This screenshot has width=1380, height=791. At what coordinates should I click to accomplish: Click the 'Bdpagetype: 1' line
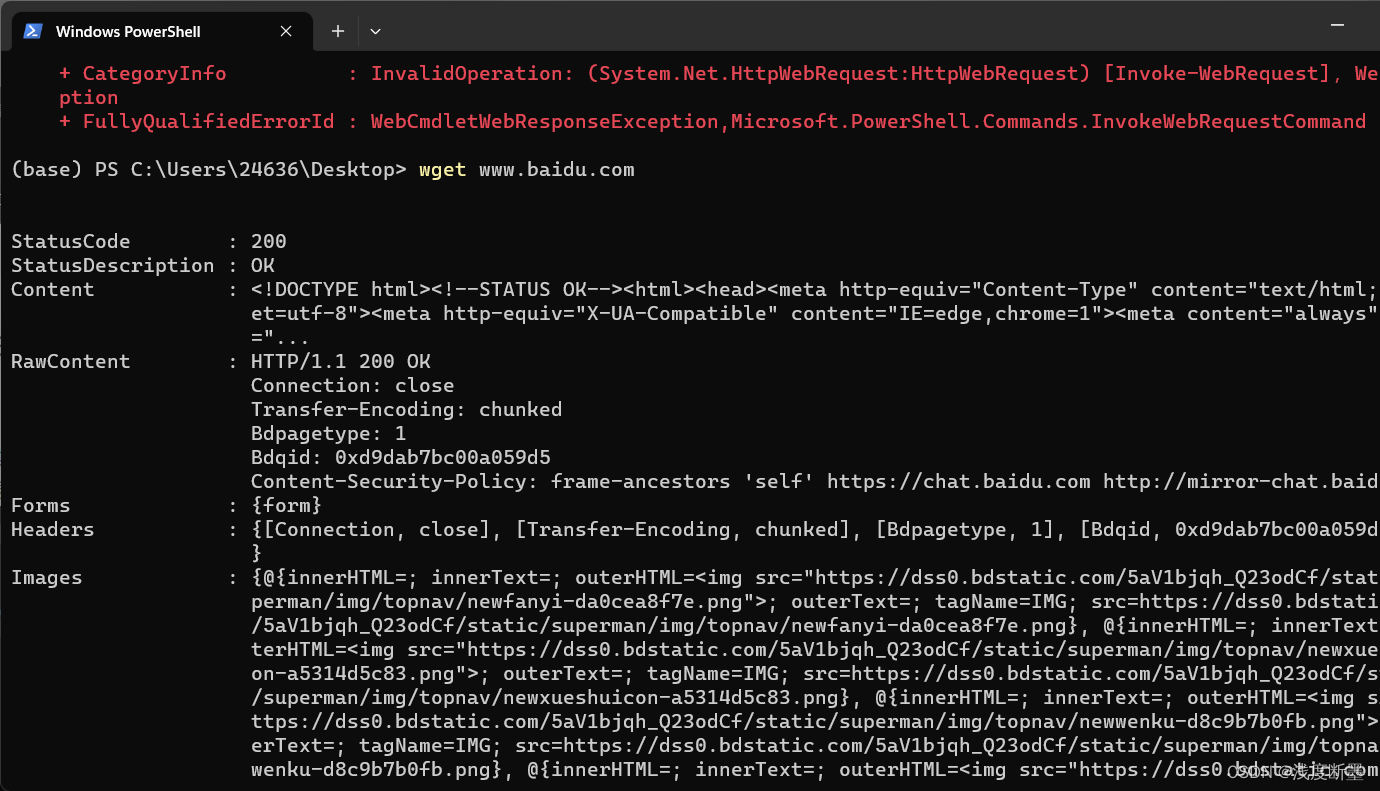tap(329, 433)
